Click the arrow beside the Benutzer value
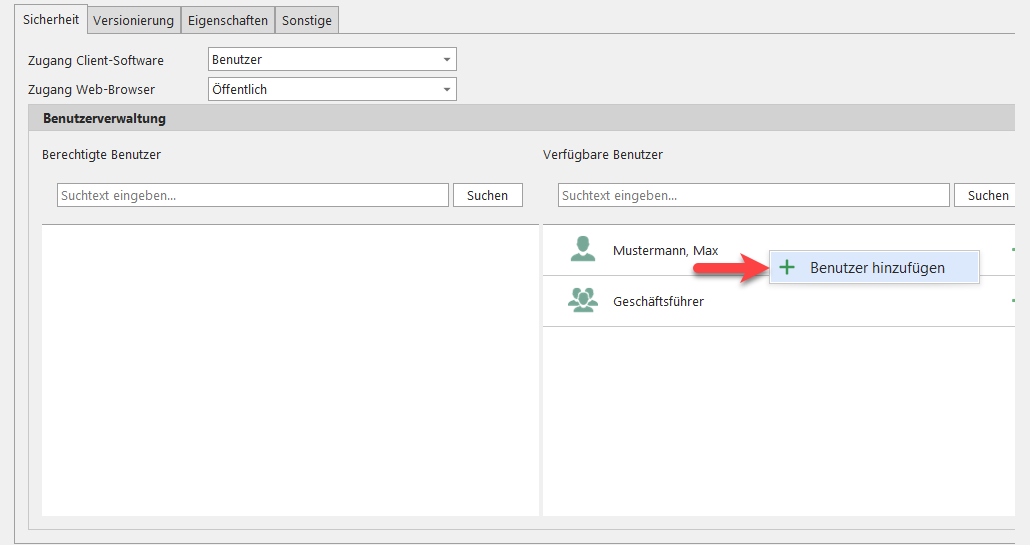The image size is (1030, 545). pyautogui.click(x=446, y=60)
